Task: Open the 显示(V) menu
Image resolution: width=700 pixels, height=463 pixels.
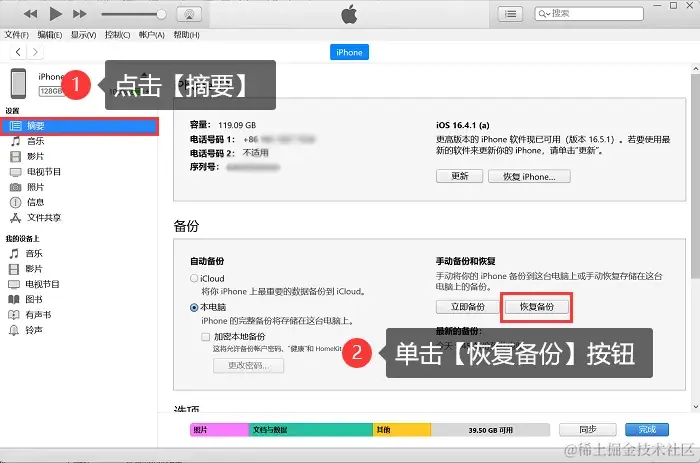Action: pyautogui.click(x=83, y=35)
